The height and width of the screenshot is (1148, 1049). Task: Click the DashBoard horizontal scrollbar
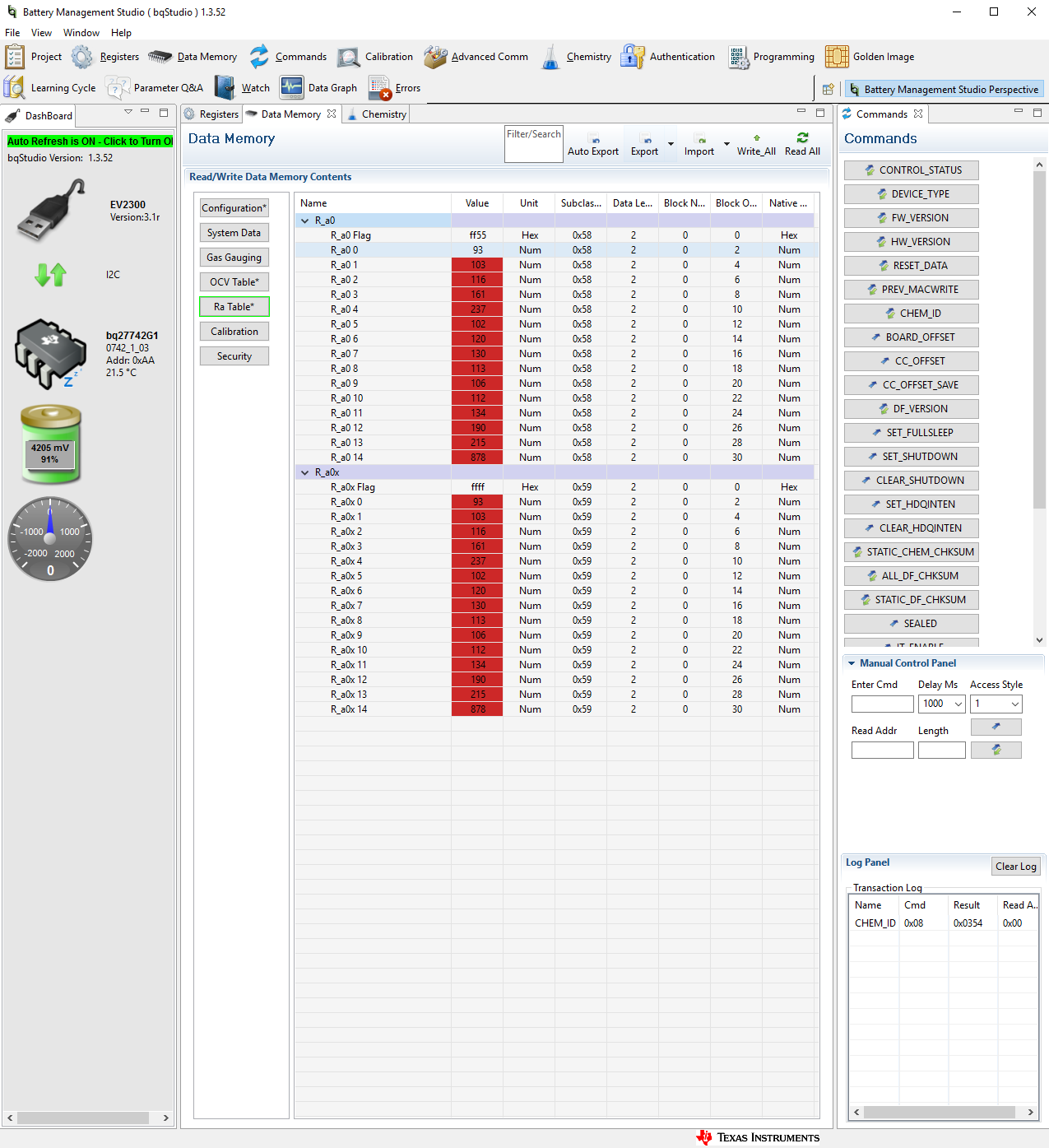point(83,1118)
